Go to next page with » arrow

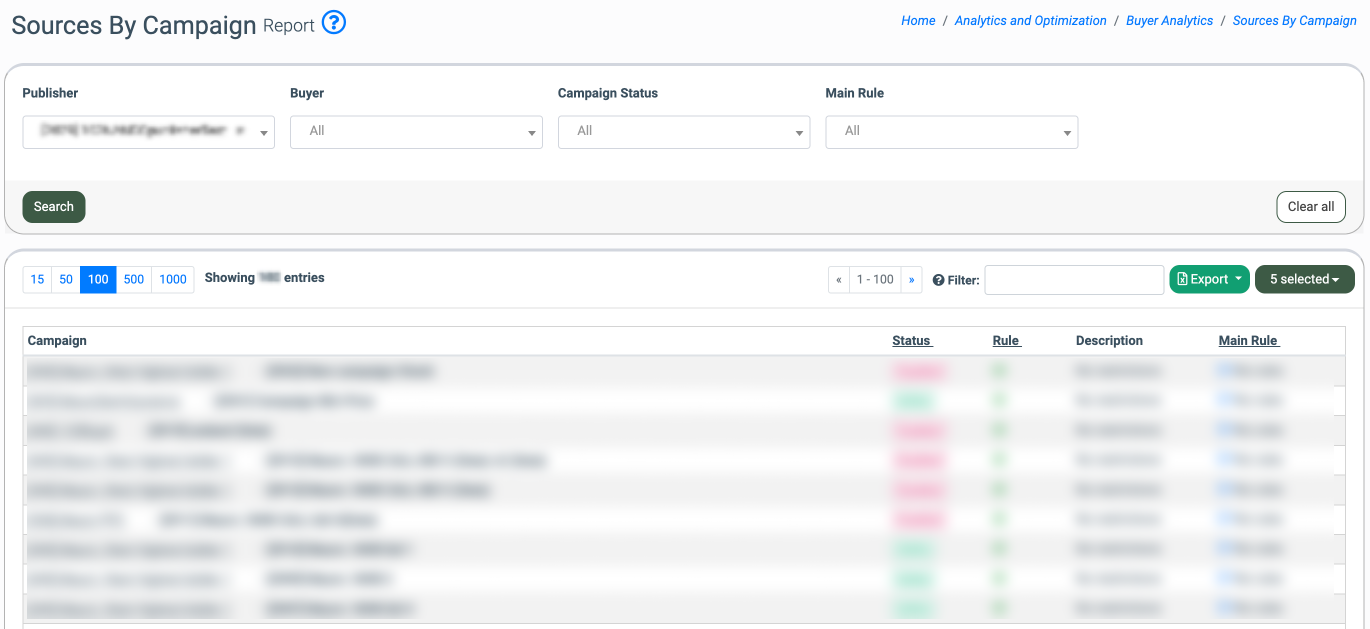coord(911,280)
